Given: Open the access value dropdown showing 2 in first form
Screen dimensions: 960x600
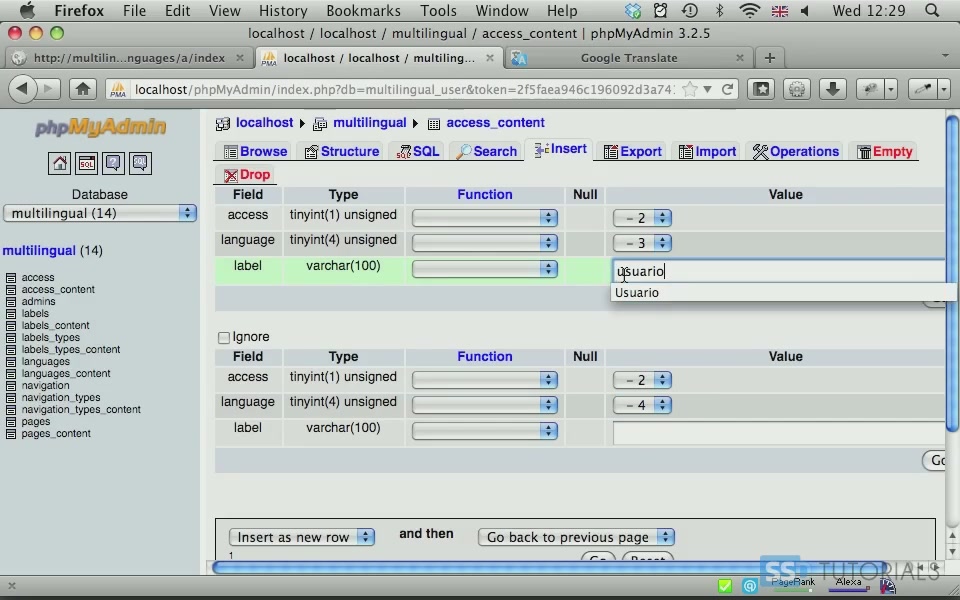Looking at the screenshot, I should (x=642, y=218).
